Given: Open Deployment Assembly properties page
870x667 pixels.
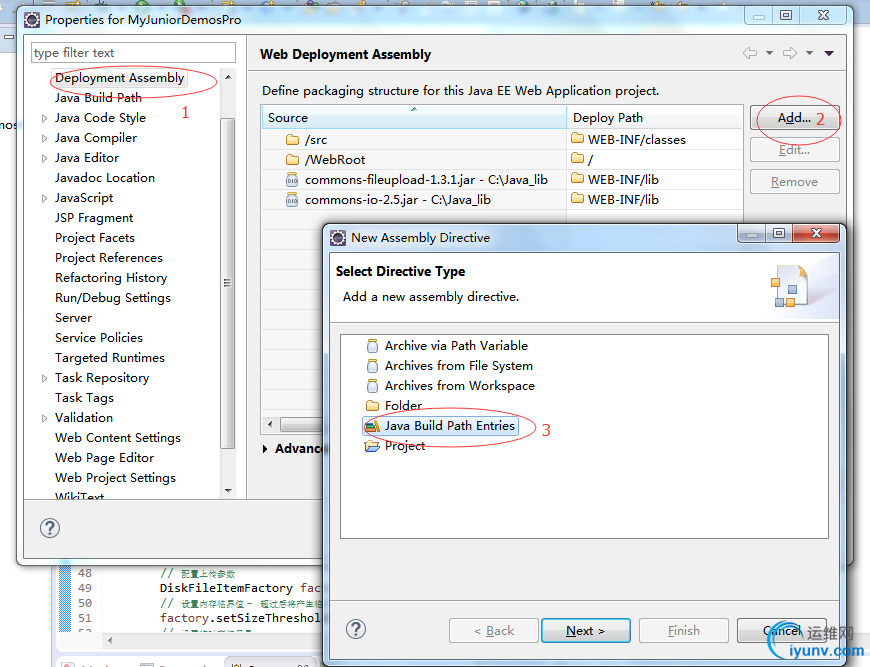Looking at the screenshot, I should click(x=119, y=78).
